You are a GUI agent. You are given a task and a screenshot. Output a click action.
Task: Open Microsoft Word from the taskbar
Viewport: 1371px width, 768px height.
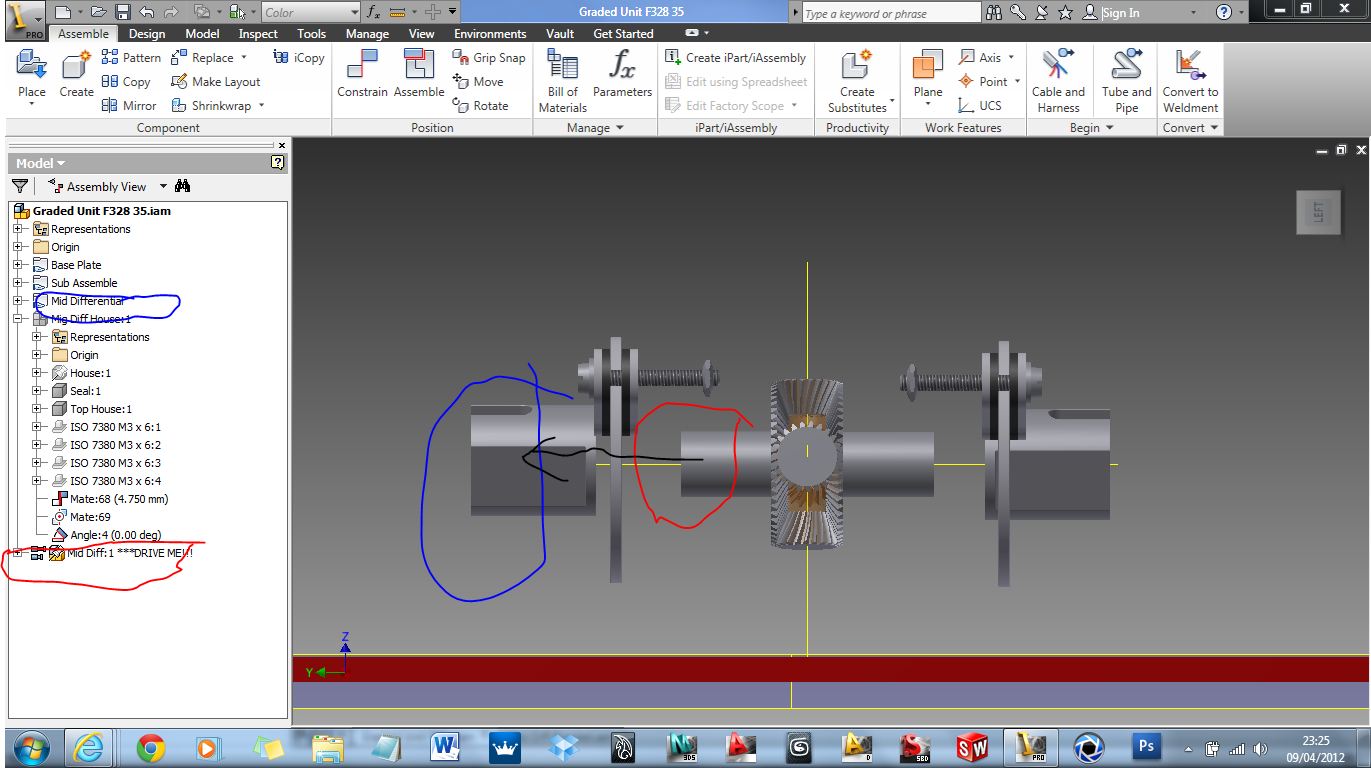(445, 747)
